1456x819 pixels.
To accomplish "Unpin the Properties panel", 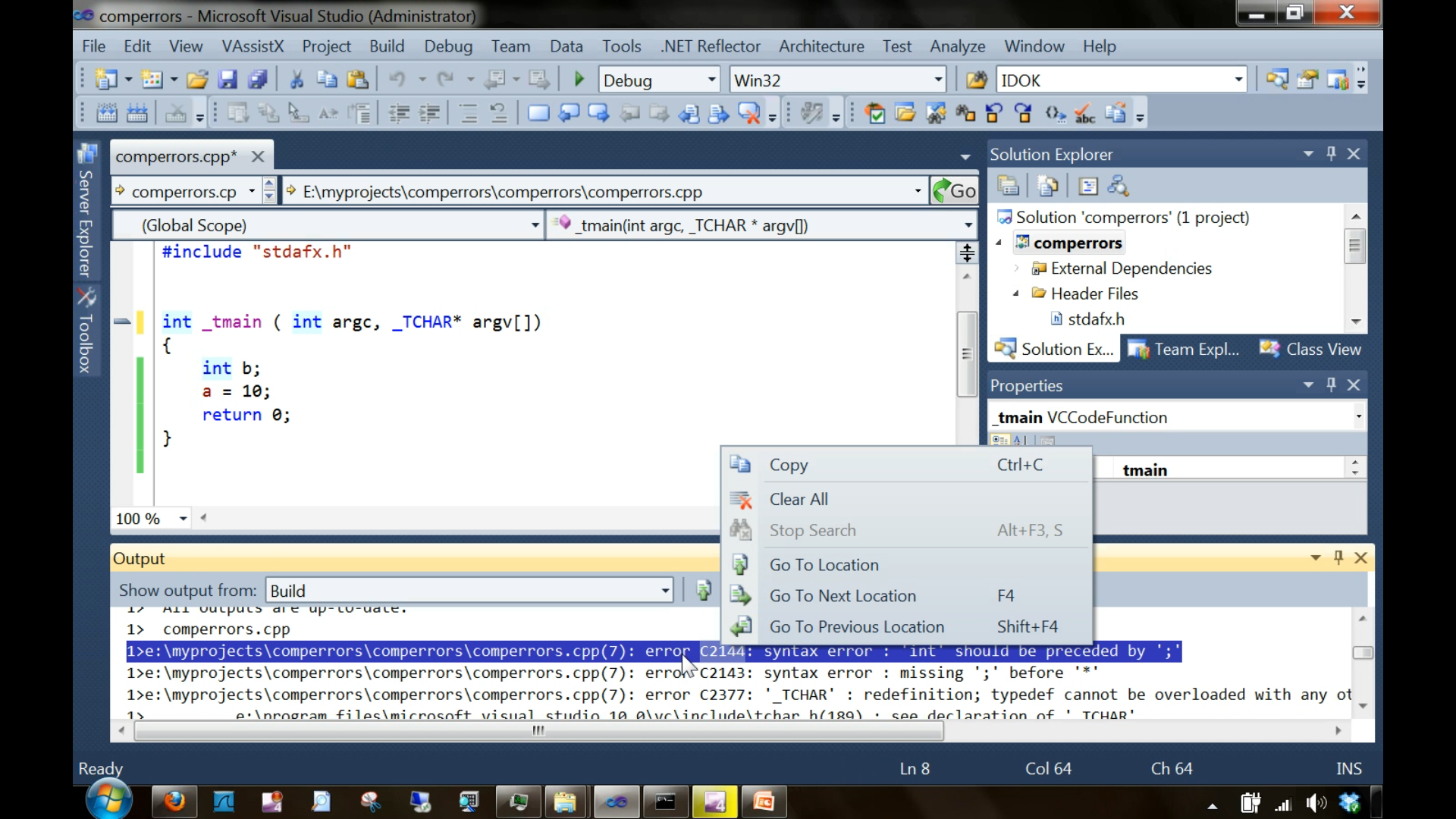I will [x=1332, y=385].
